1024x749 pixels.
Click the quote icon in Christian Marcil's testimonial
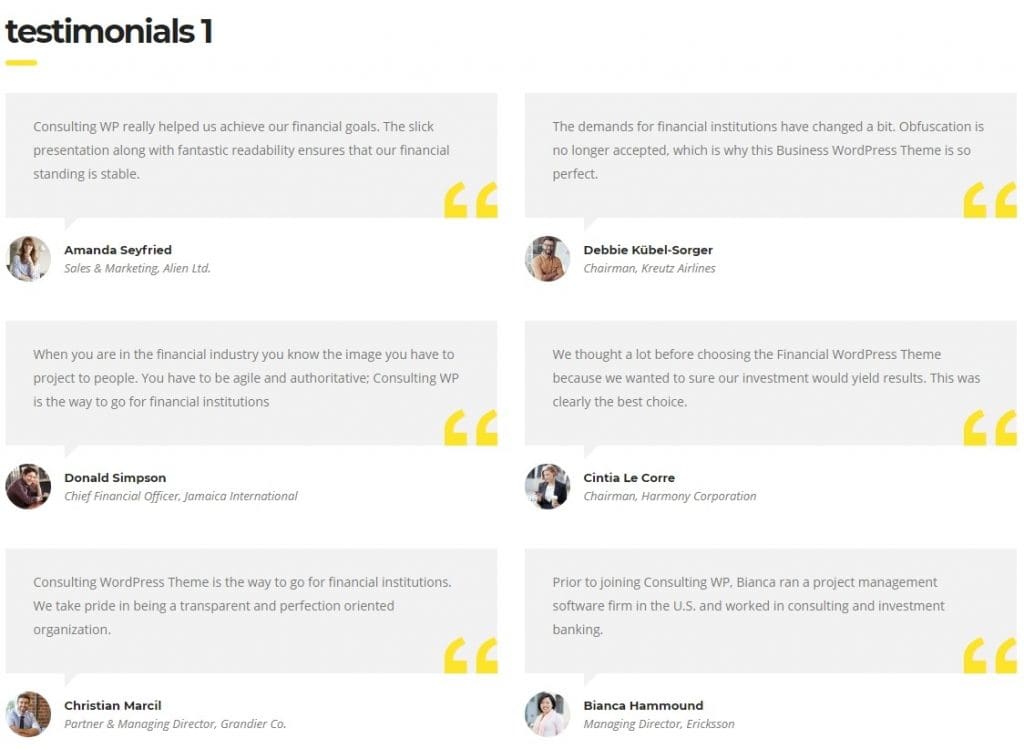click(471, 656)
